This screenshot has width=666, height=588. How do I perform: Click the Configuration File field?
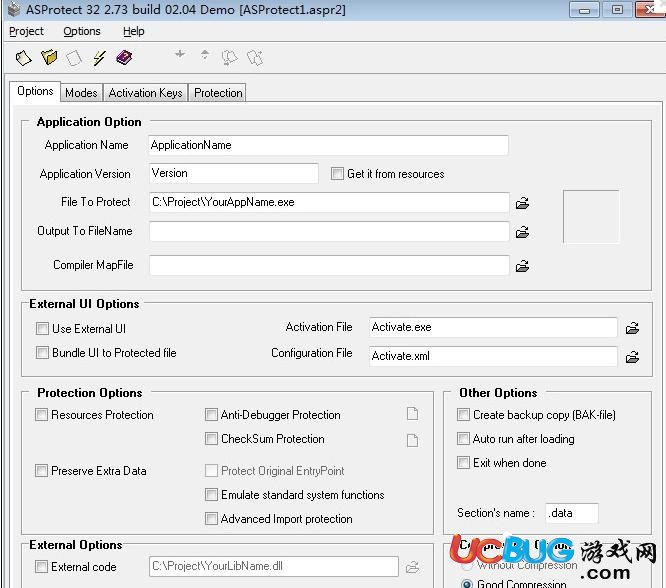[x=493, y=356]
